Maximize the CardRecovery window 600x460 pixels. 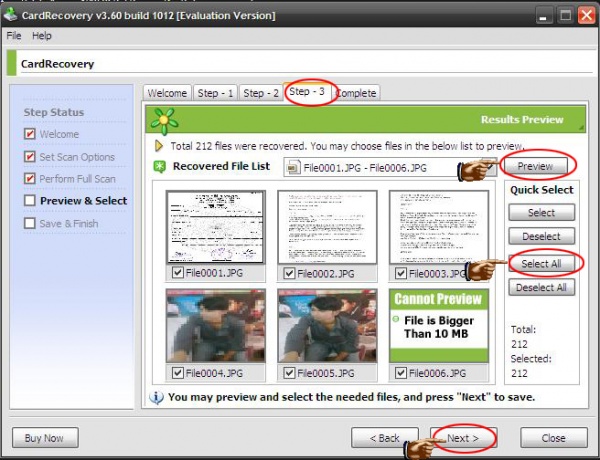point(565,16)
